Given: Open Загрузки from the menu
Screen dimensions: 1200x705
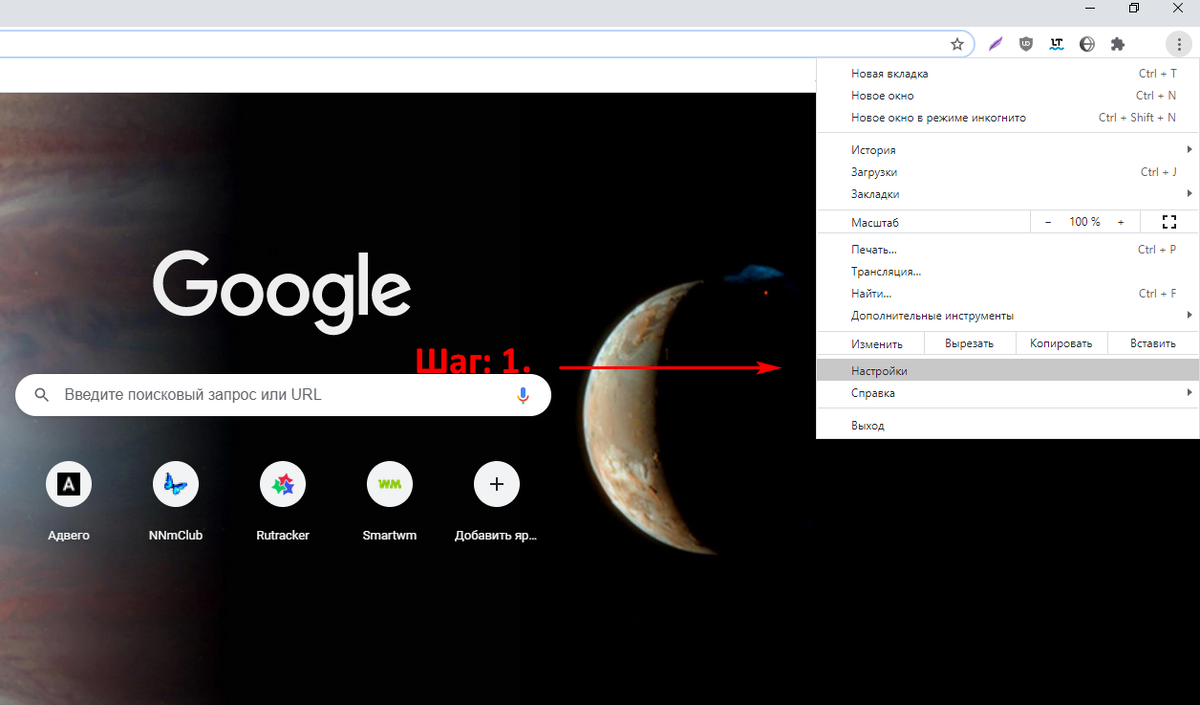Looking at the screenshot, I should pyautogui.click(x=1008, y=172).
